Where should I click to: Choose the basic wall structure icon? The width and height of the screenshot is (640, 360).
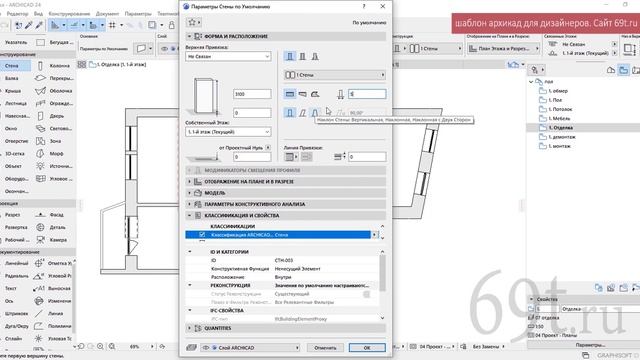point(290,56)
